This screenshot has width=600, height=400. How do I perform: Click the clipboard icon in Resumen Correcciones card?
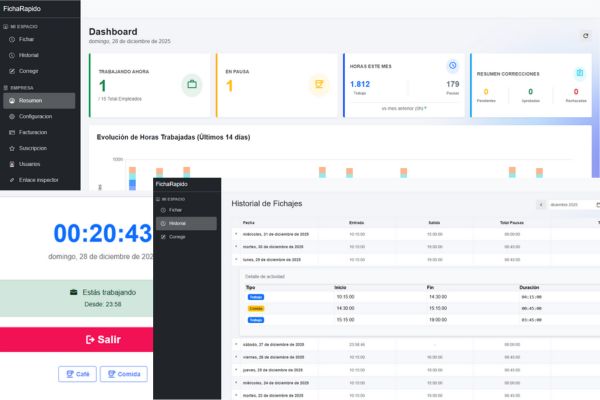(579, 73)
